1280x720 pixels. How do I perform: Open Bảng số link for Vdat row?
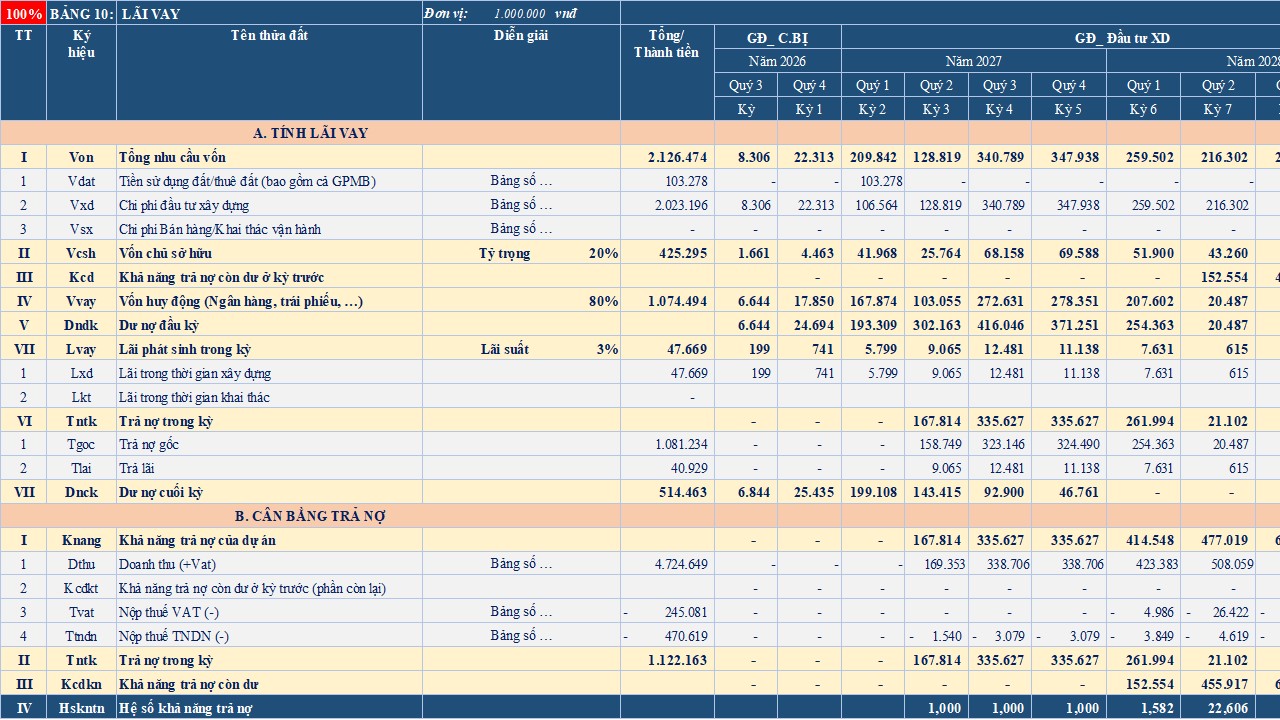[x=521, y=181]
